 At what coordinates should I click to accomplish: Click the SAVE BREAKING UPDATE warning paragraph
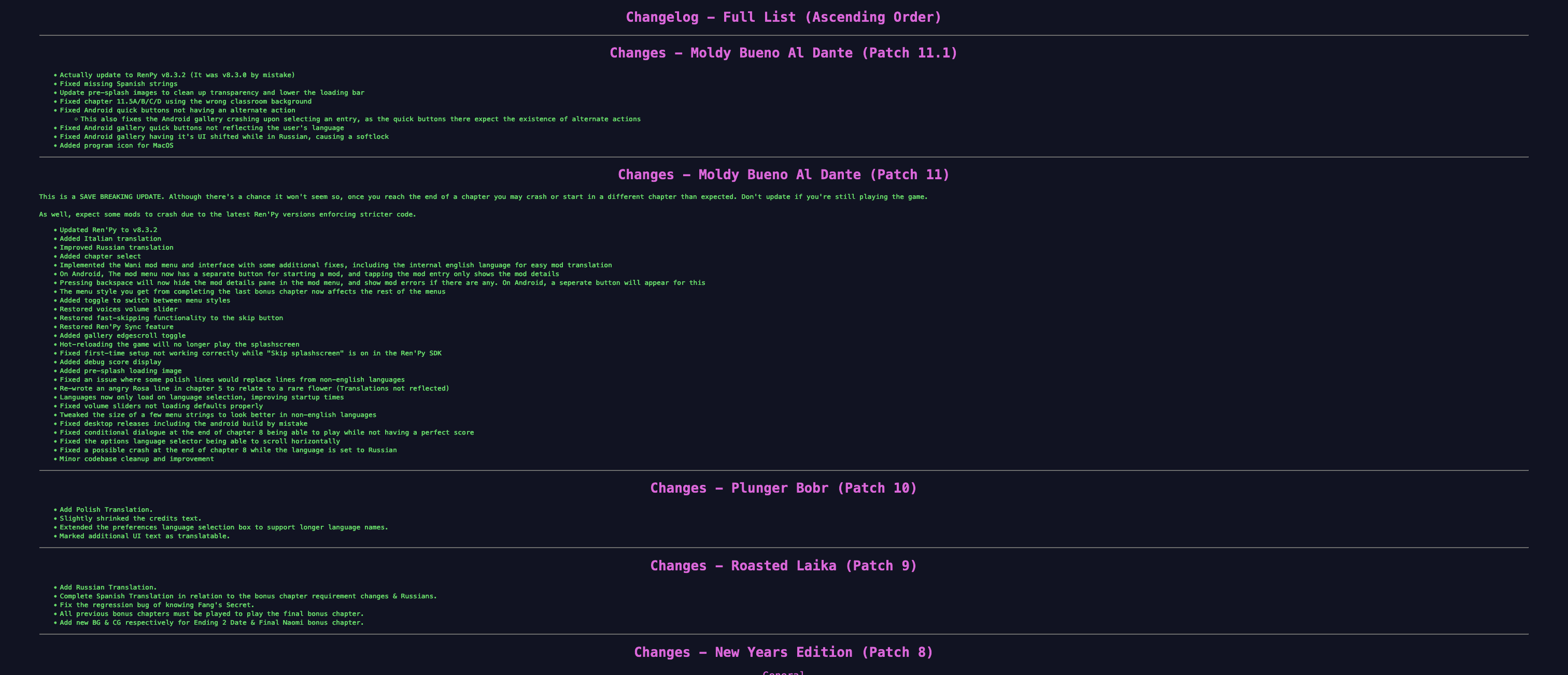(x=483, y=197)
